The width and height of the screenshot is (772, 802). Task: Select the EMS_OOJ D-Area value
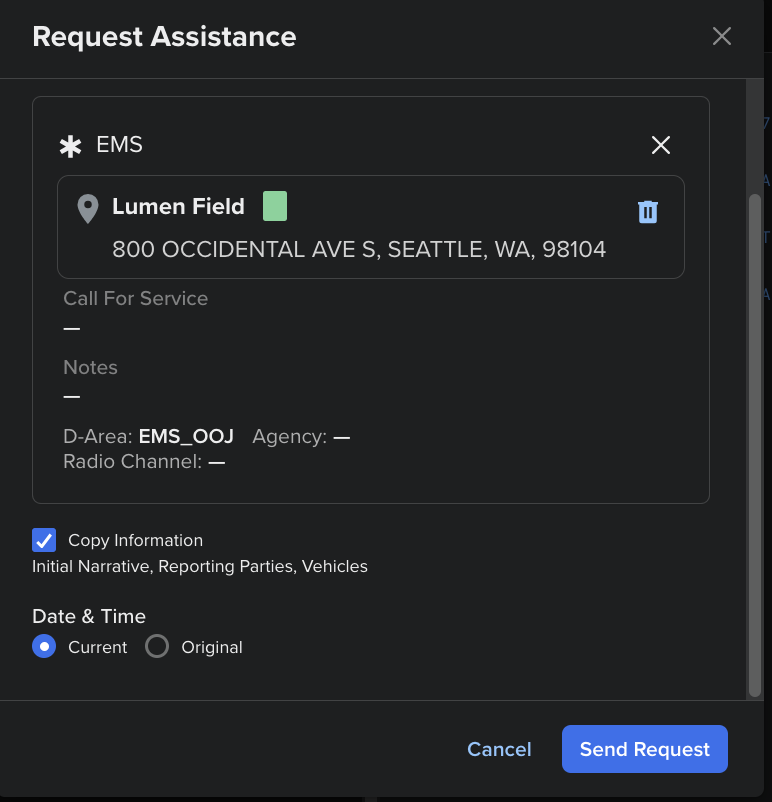pyautogui.click(x=186, y=437)
